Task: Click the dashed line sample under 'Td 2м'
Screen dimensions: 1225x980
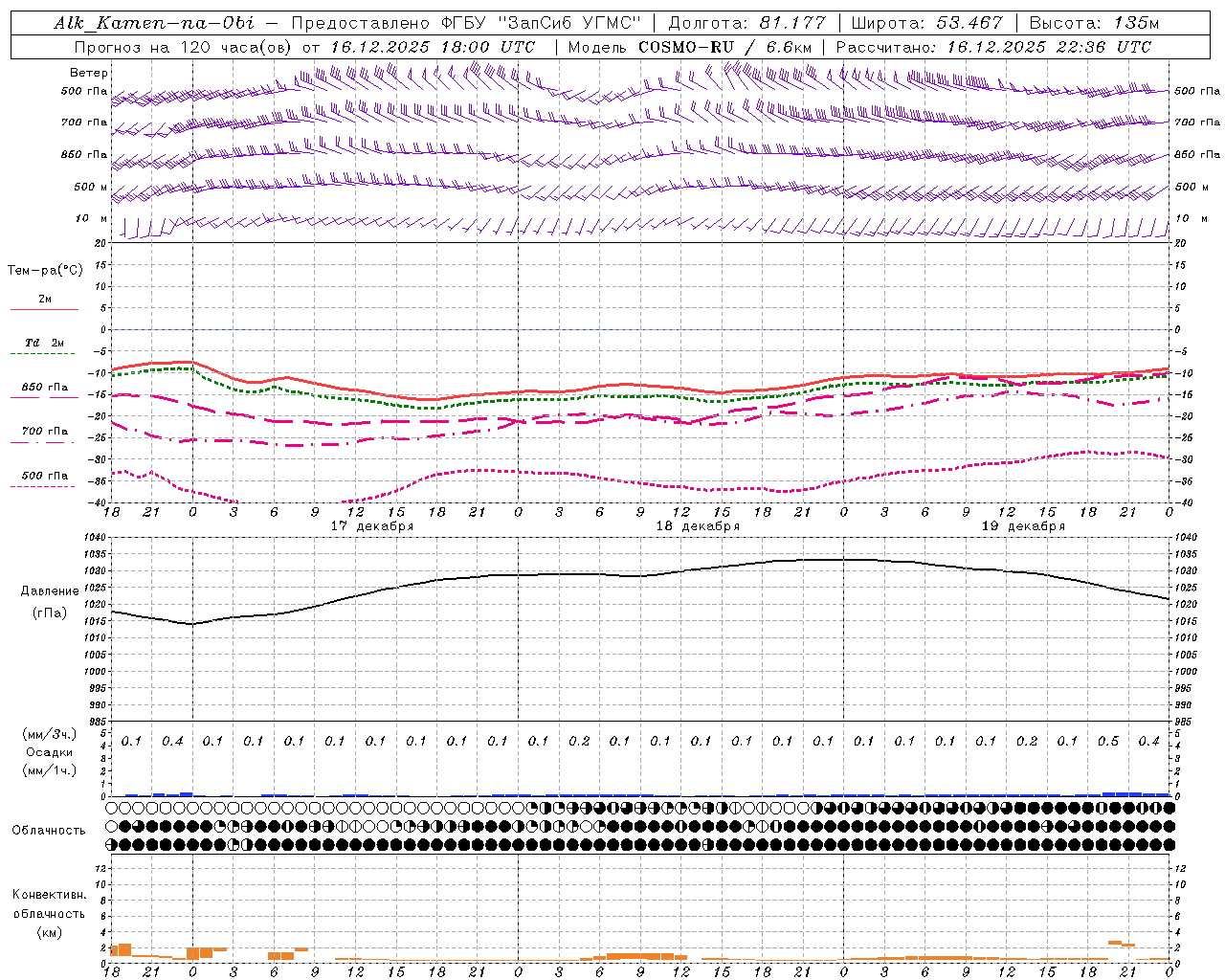Action: (44, 354)
